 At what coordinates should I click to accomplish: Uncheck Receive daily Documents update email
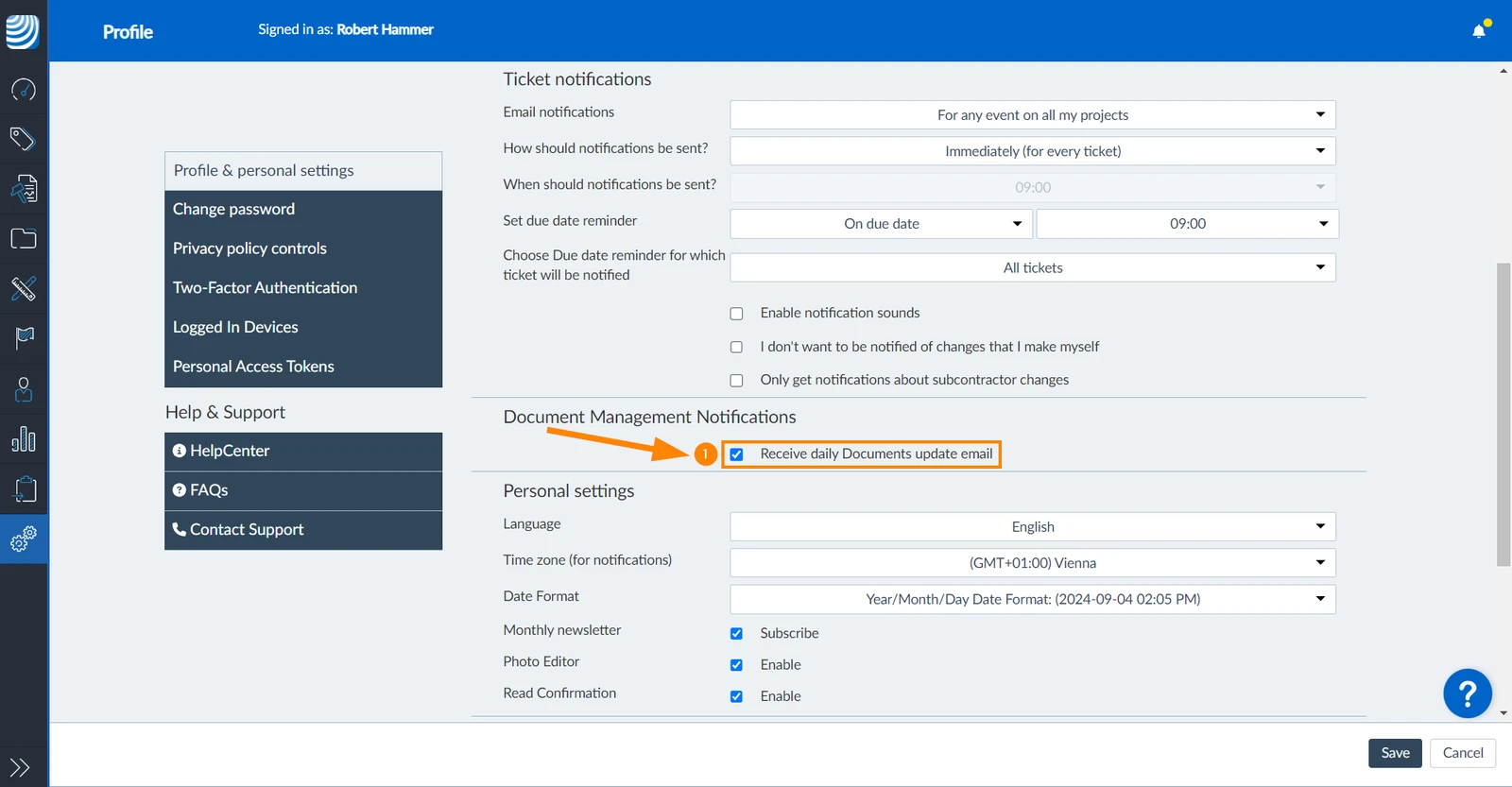point(736,454)
